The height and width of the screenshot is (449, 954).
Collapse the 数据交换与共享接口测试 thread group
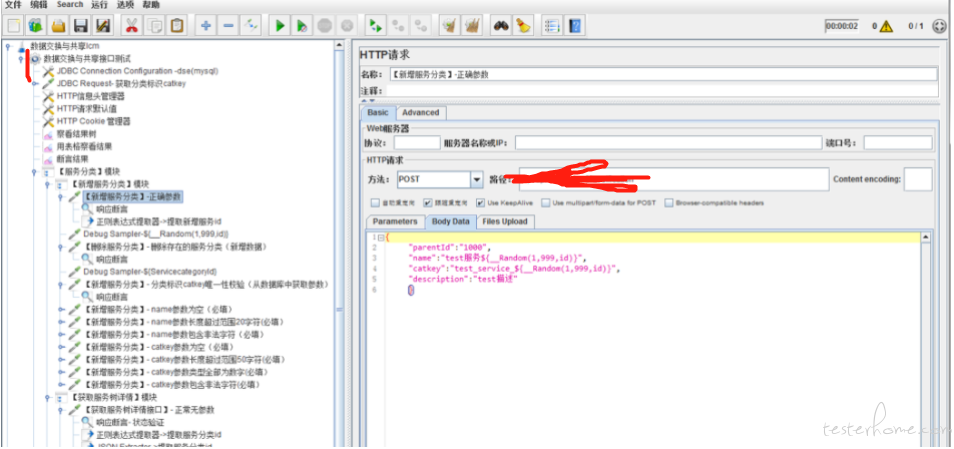tap(21, 59)
